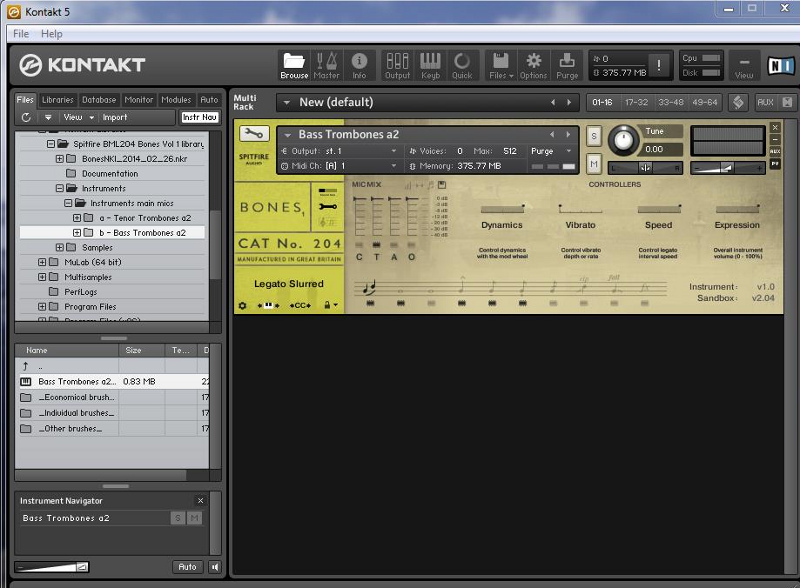Viewport: 800px width, 588px height.
Task: Open instrument edit mode wrench button
Action: (254, 134)
